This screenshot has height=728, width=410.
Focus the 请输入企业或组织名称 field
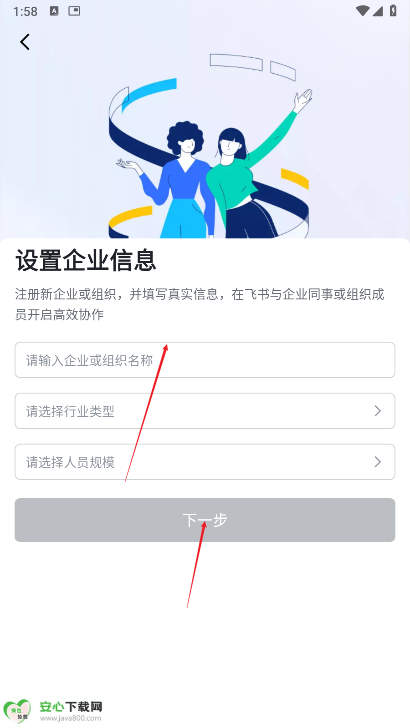205,360
